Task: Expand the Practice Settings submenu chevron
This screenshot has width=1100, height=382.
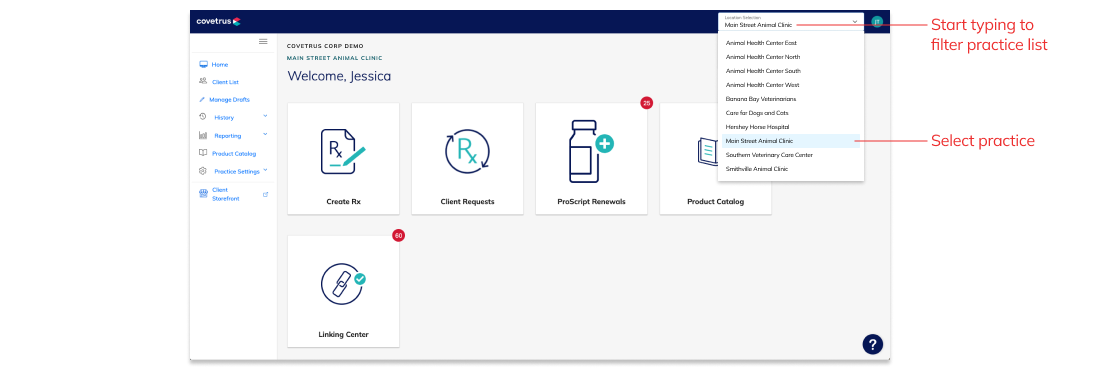Action: tap(265, 170)
